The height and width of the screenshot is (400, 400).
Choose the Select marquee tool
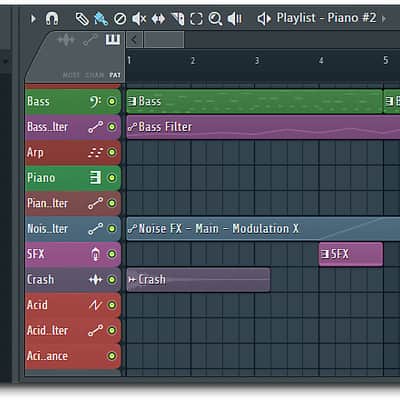pyautogui.click(x=196, y=19)
